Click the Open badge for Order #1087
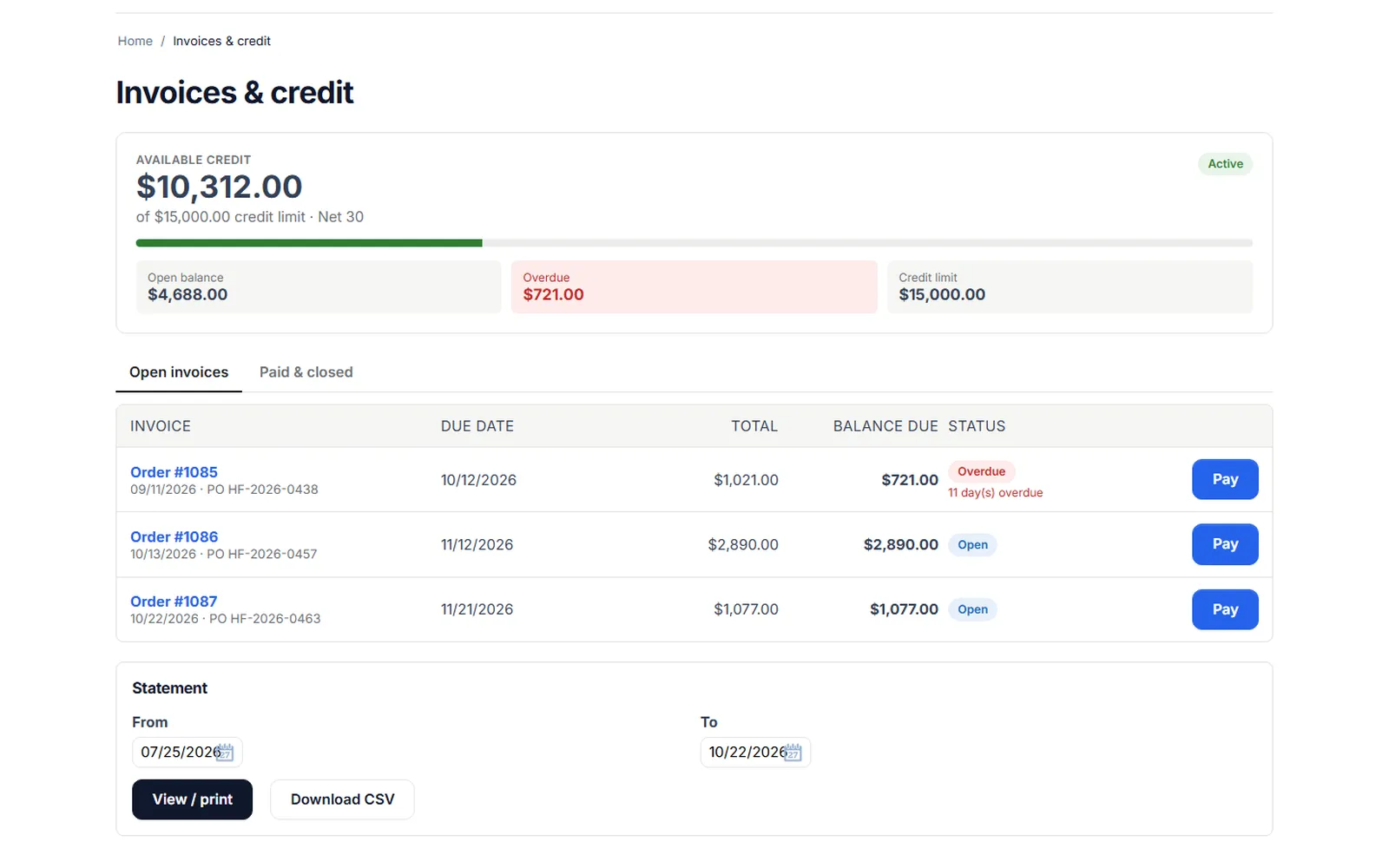Screen dimensions: 1389x868 click(972, 609)
